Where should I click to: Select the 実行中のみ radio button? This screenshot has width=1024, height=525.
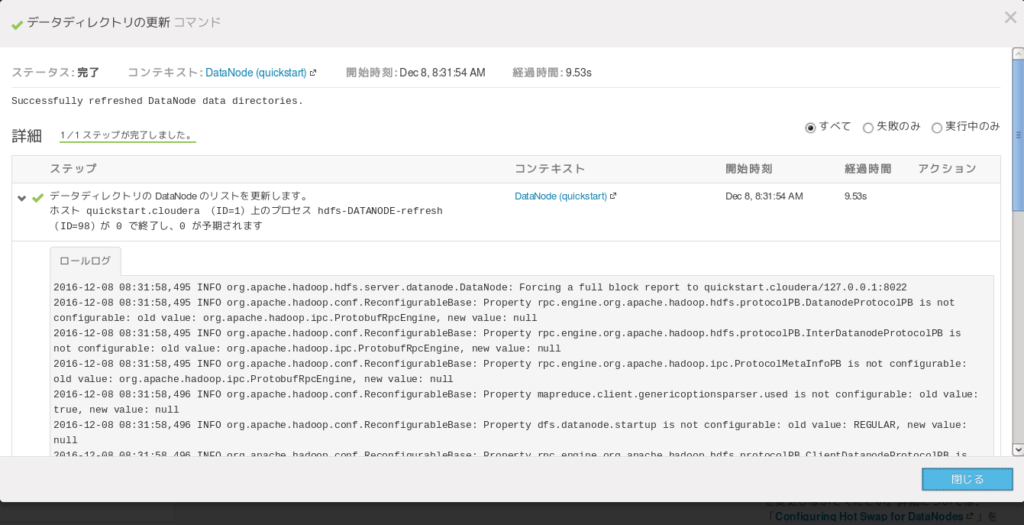pos(936,127)
